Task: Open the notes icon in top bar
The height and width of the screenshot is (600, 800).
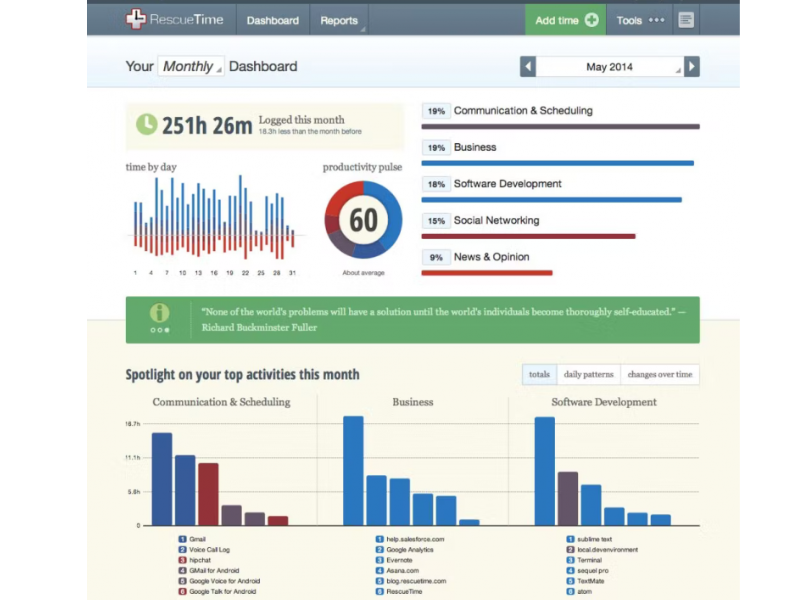Action: [685, 20]
